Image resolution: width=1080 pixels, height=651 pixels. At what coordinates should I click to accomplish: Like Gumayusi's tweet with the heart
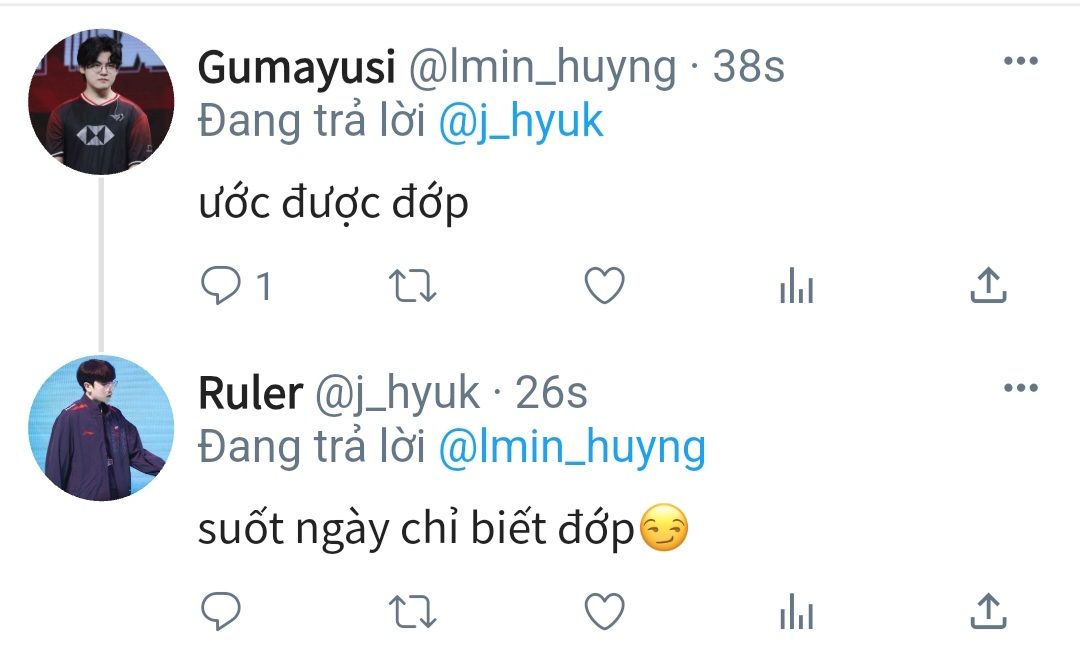[604, 288]
